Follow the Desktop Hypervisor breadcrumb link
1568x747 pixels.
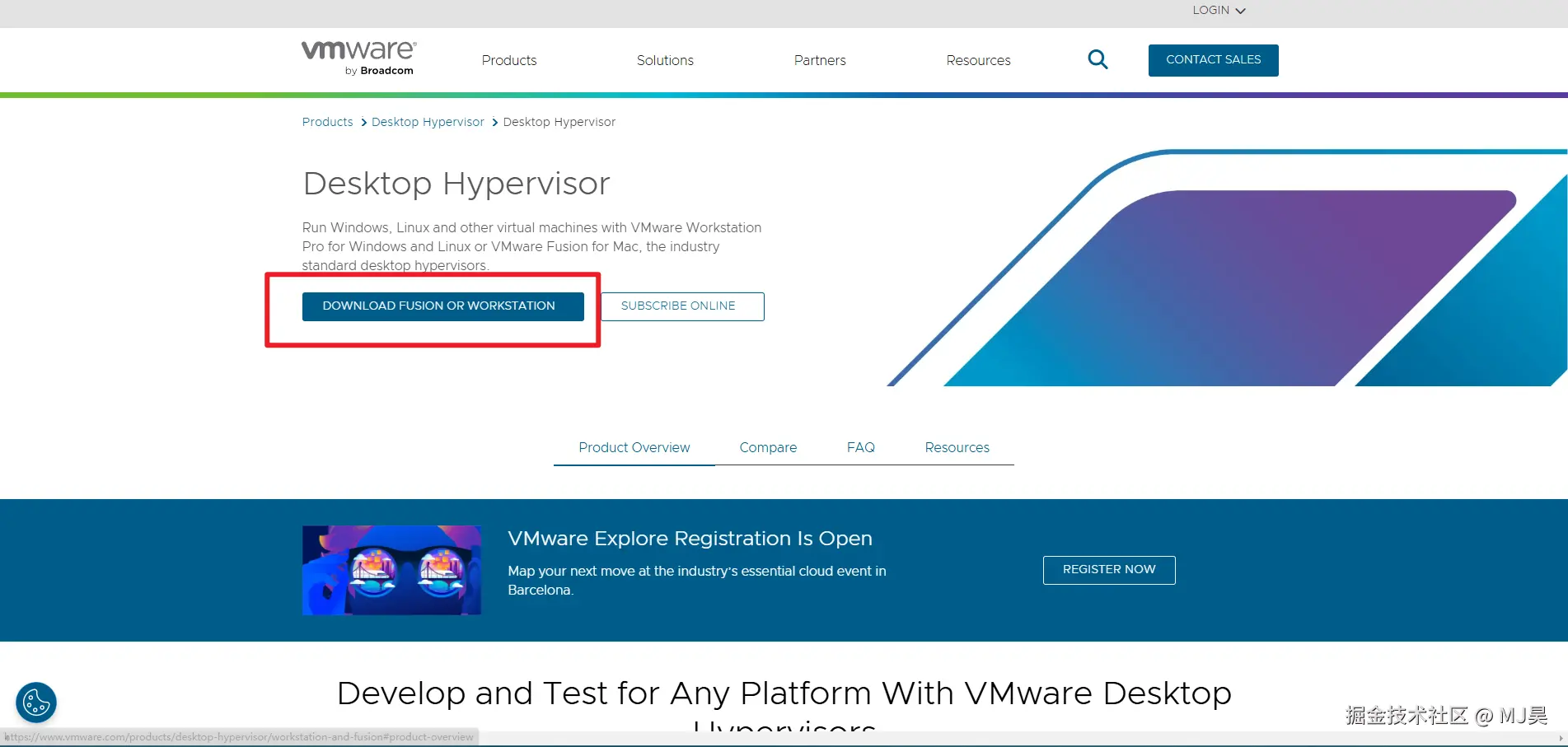point(428,122)
